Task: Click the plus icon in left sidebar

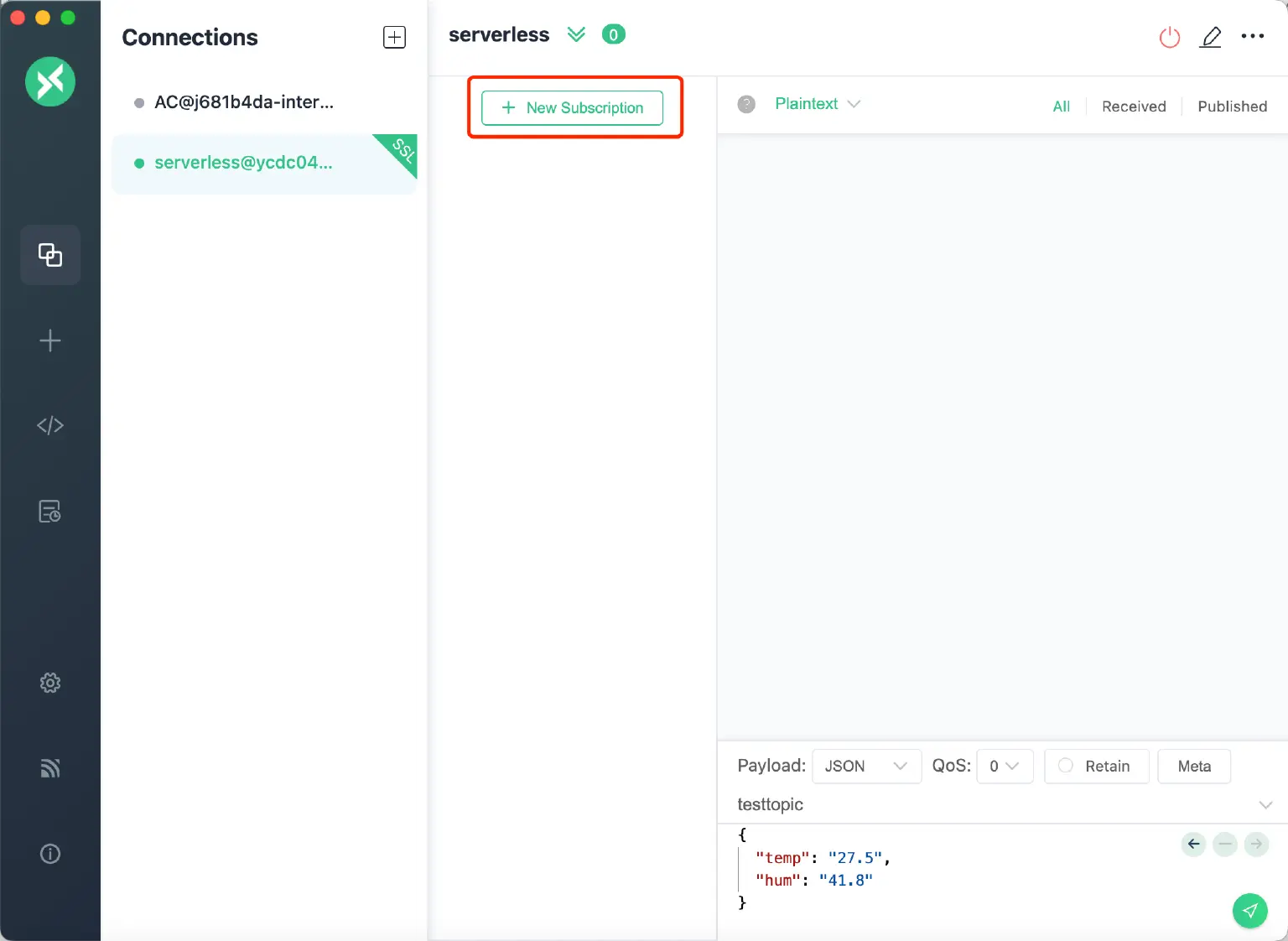Action: pos(50,341)
